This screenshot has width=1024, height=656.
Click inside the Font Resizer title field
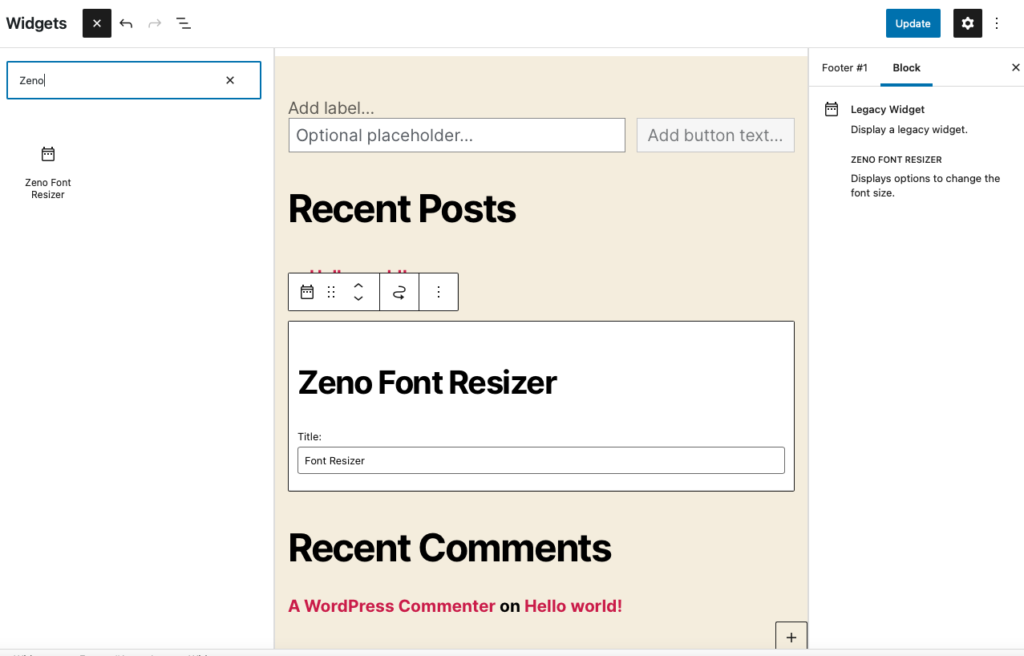click(x=540, y=460)
